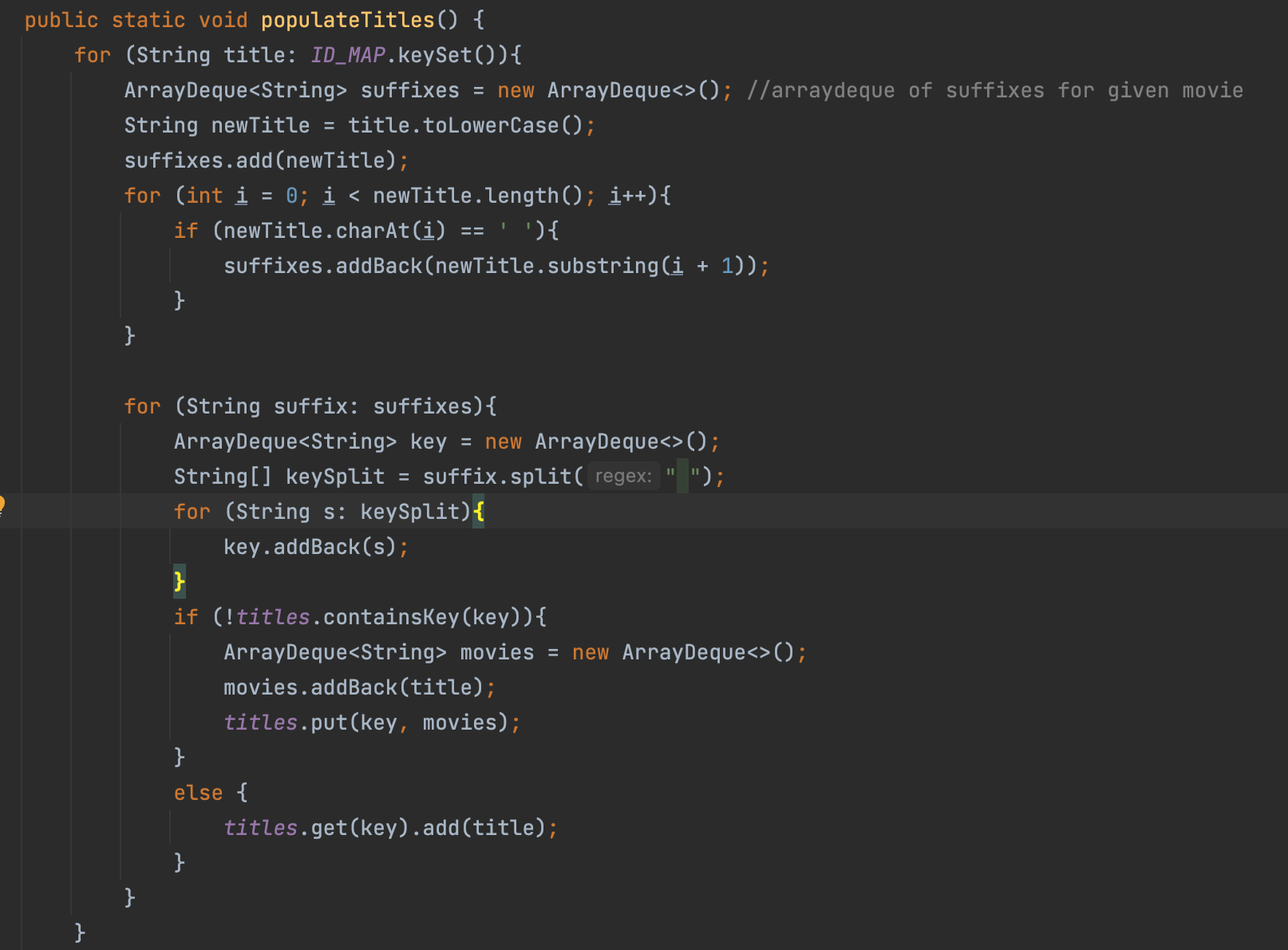Click the ID_MAP constant reference
The width and height of the screenshot is (1288, 950).
347,55
